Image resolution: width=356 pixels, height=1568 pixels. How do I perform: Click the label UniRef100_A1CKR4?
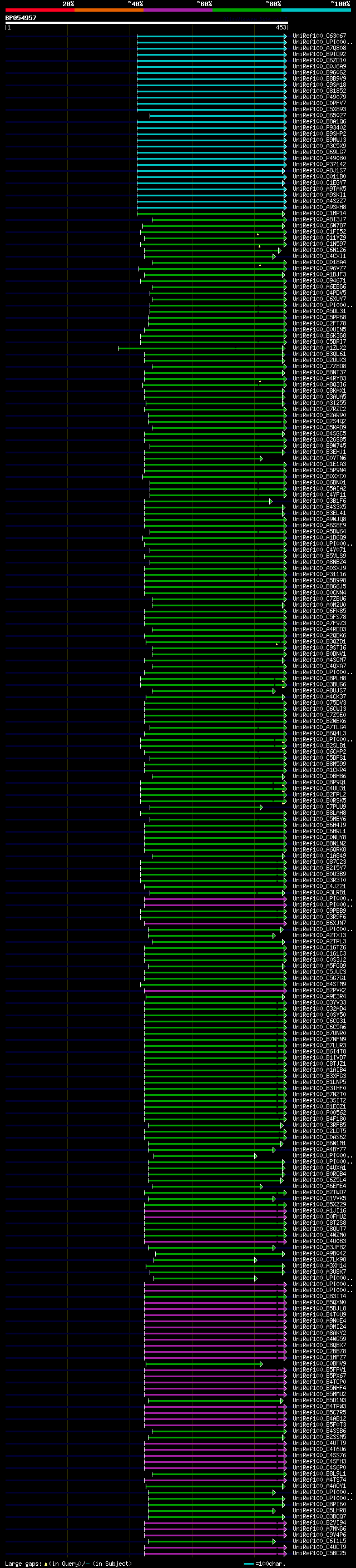[x=319, y=770]
